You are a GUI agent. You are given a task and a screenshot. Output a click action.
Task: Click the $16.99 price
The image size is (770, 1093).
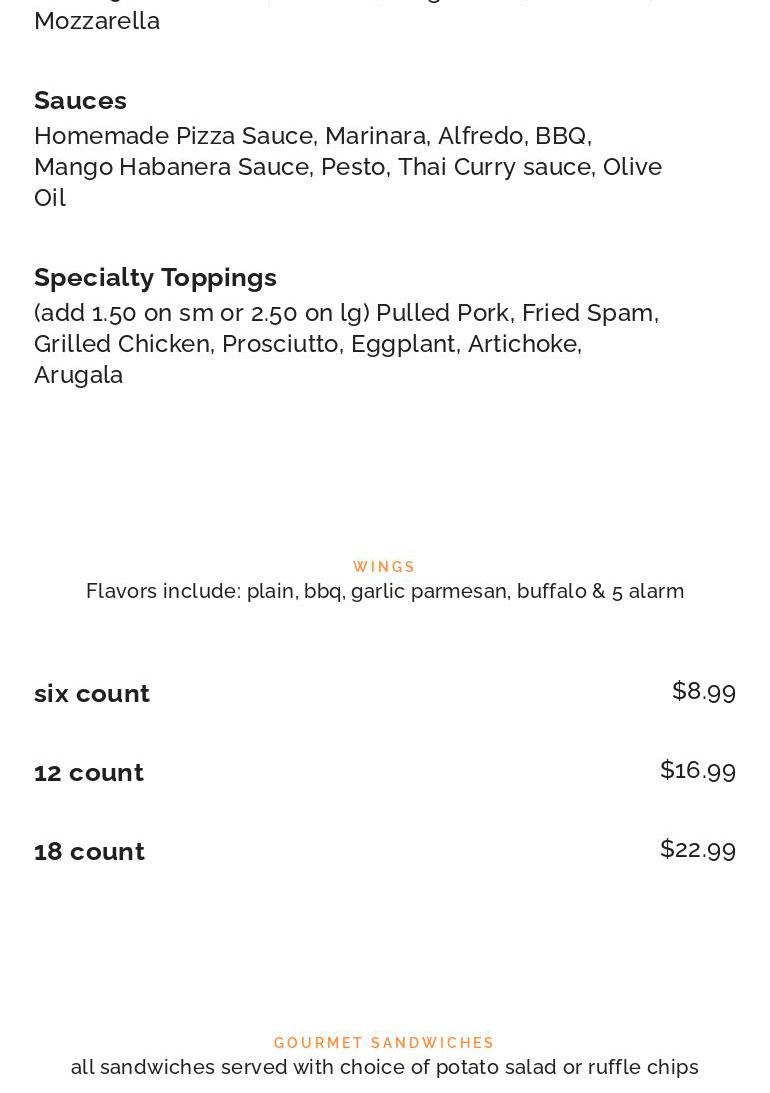(698, 770)
